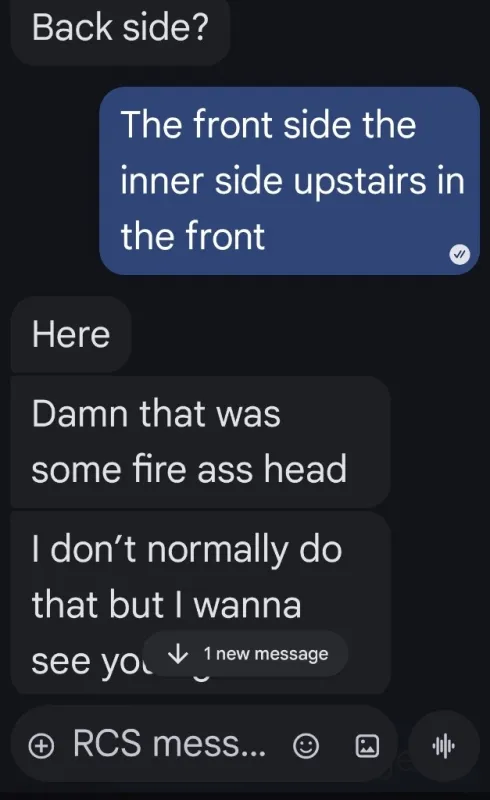The width and height of the screenshot is (490, 800).
Task: Open the attachment plus icon in message bar
Action: coord(41,746)
